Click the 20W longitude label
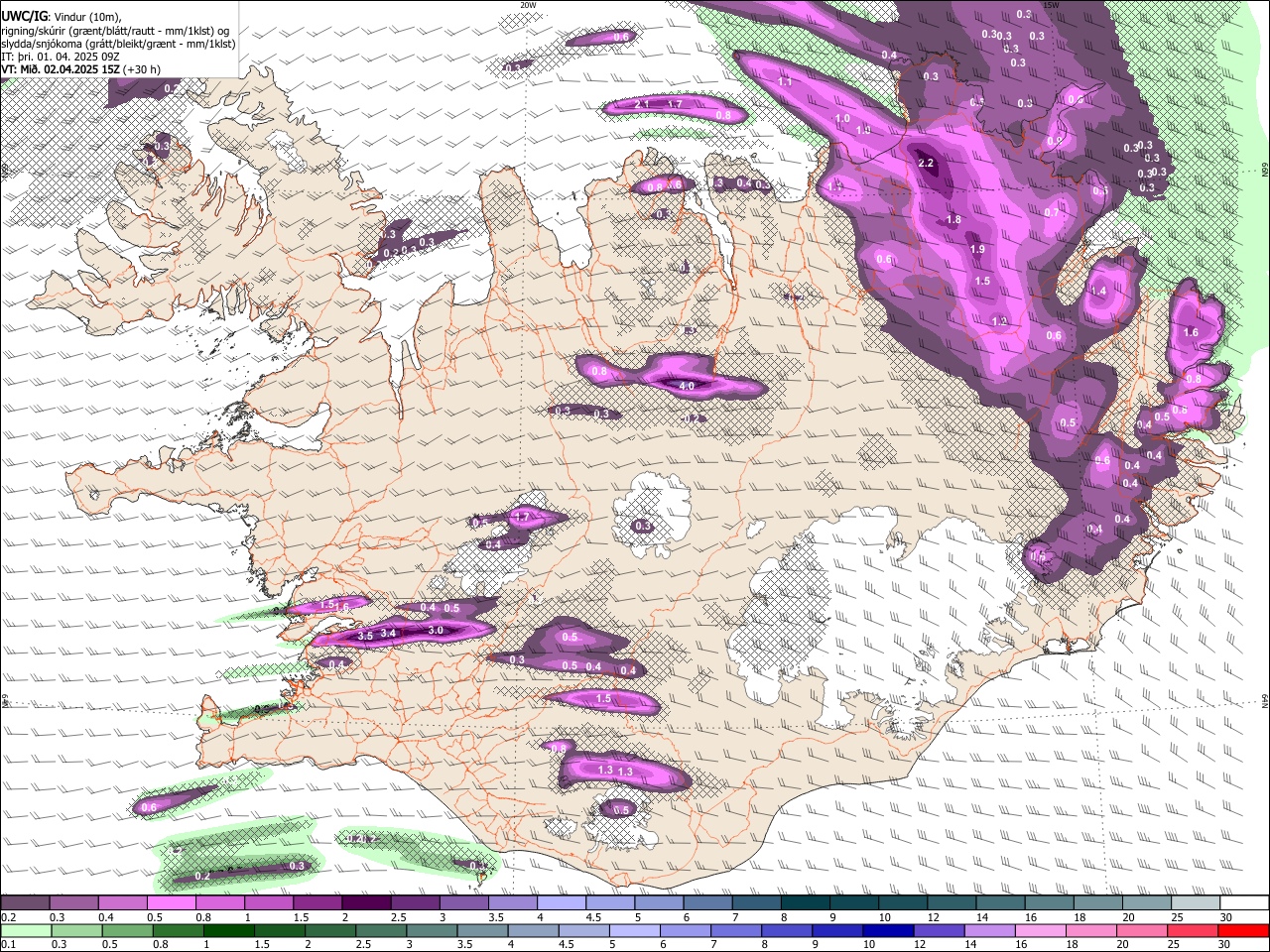 tap(528, 5)
